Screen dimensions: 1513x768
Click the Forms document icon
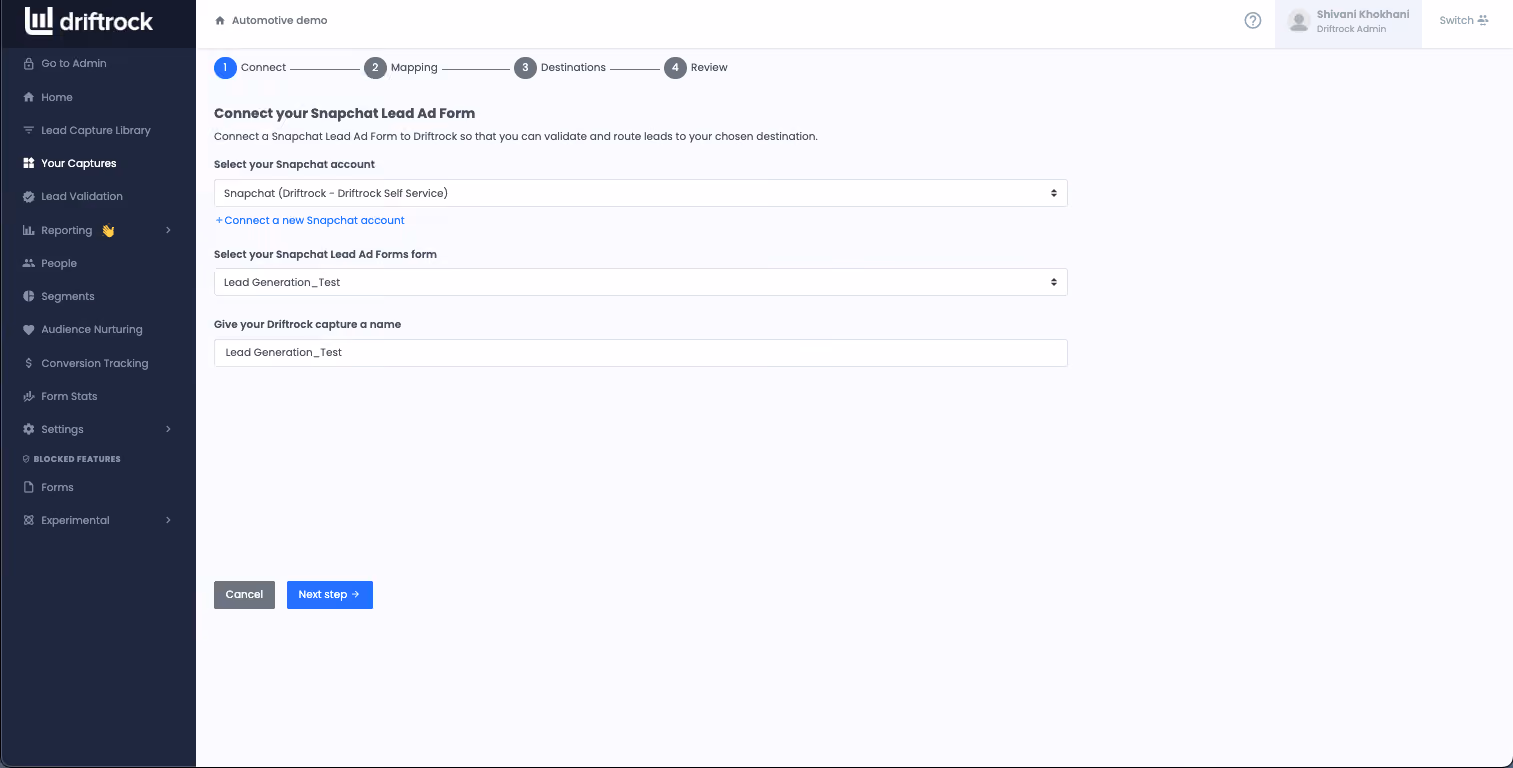[28, 487]
